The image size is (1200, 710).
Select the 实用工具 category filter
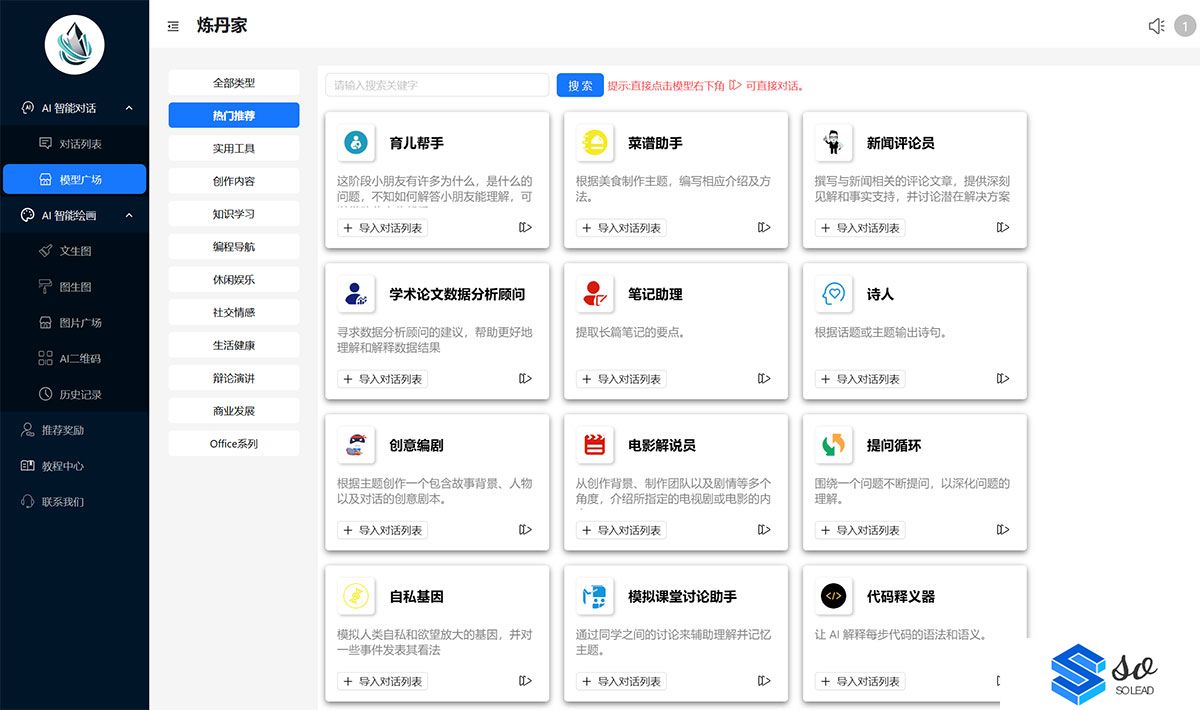(x=234, y=148)
